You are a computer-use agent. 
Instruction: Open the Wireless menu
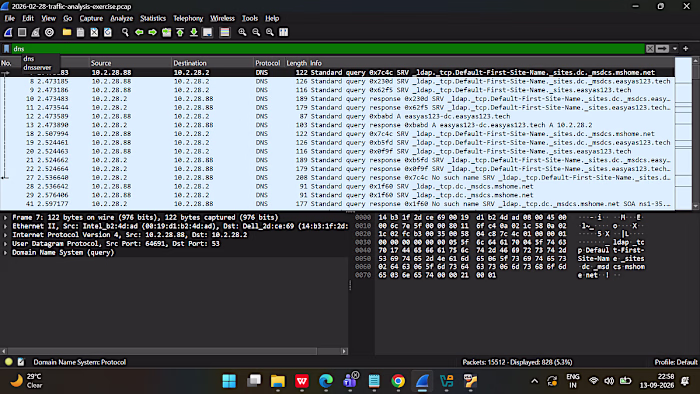[x=222, y=18]
